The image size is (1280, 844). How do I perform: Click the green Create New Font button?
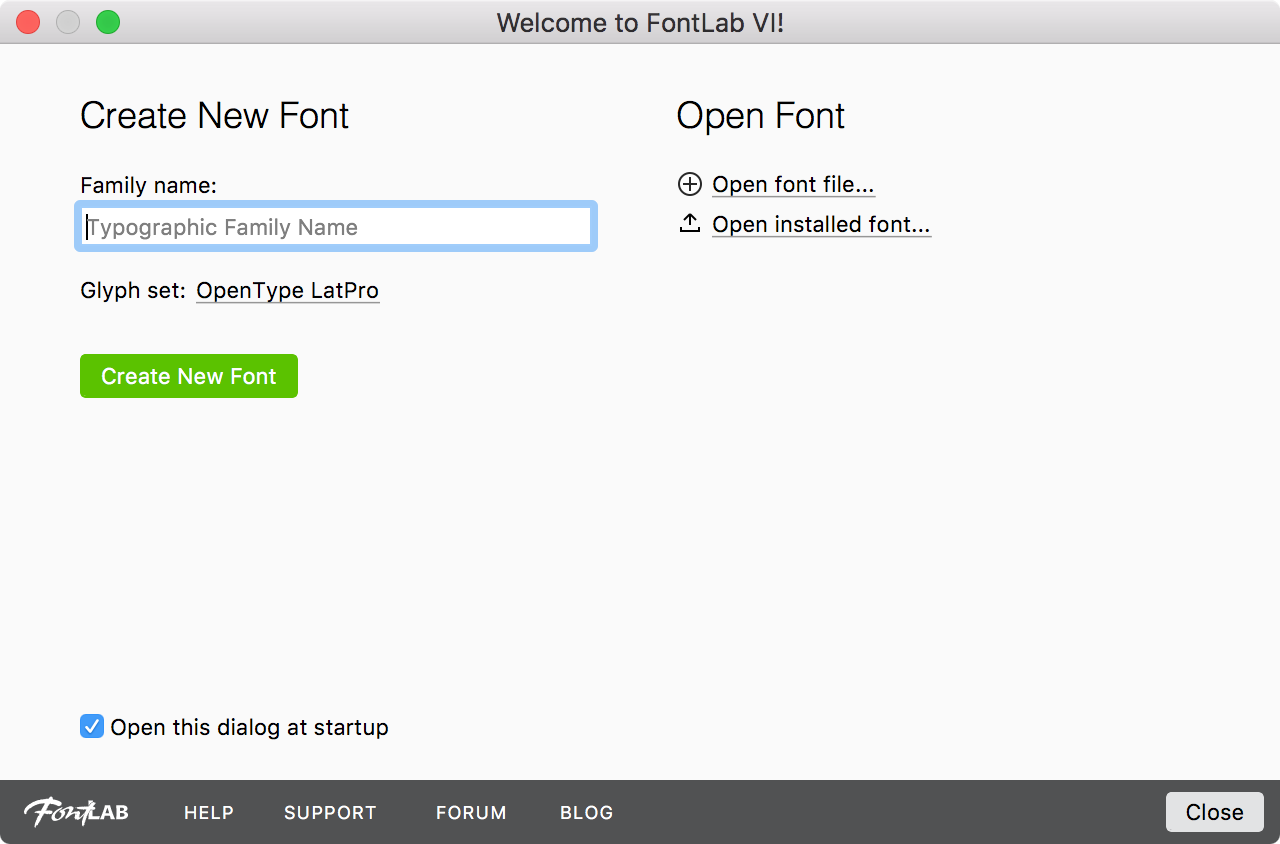click(x=189, y=376)
